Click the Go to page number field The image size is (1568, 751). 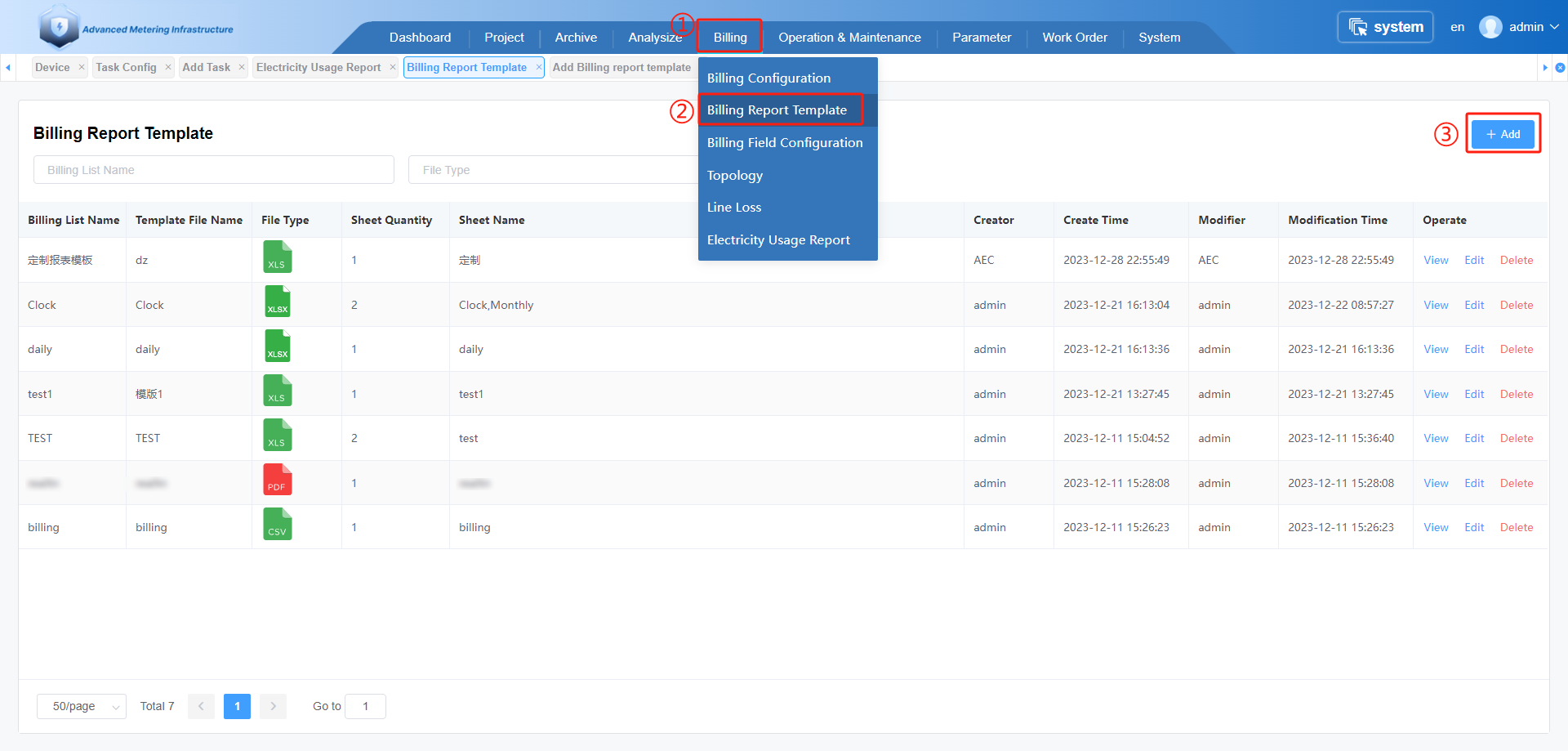[x=365, y=706]
